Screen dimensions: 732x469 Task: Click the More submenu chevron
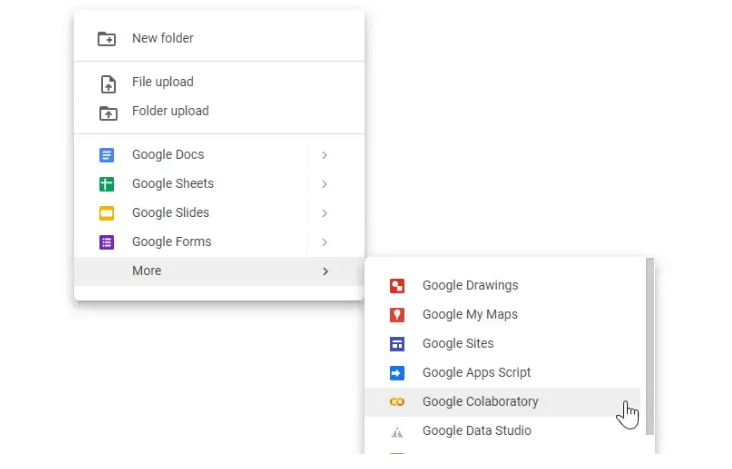click(325, 271)
